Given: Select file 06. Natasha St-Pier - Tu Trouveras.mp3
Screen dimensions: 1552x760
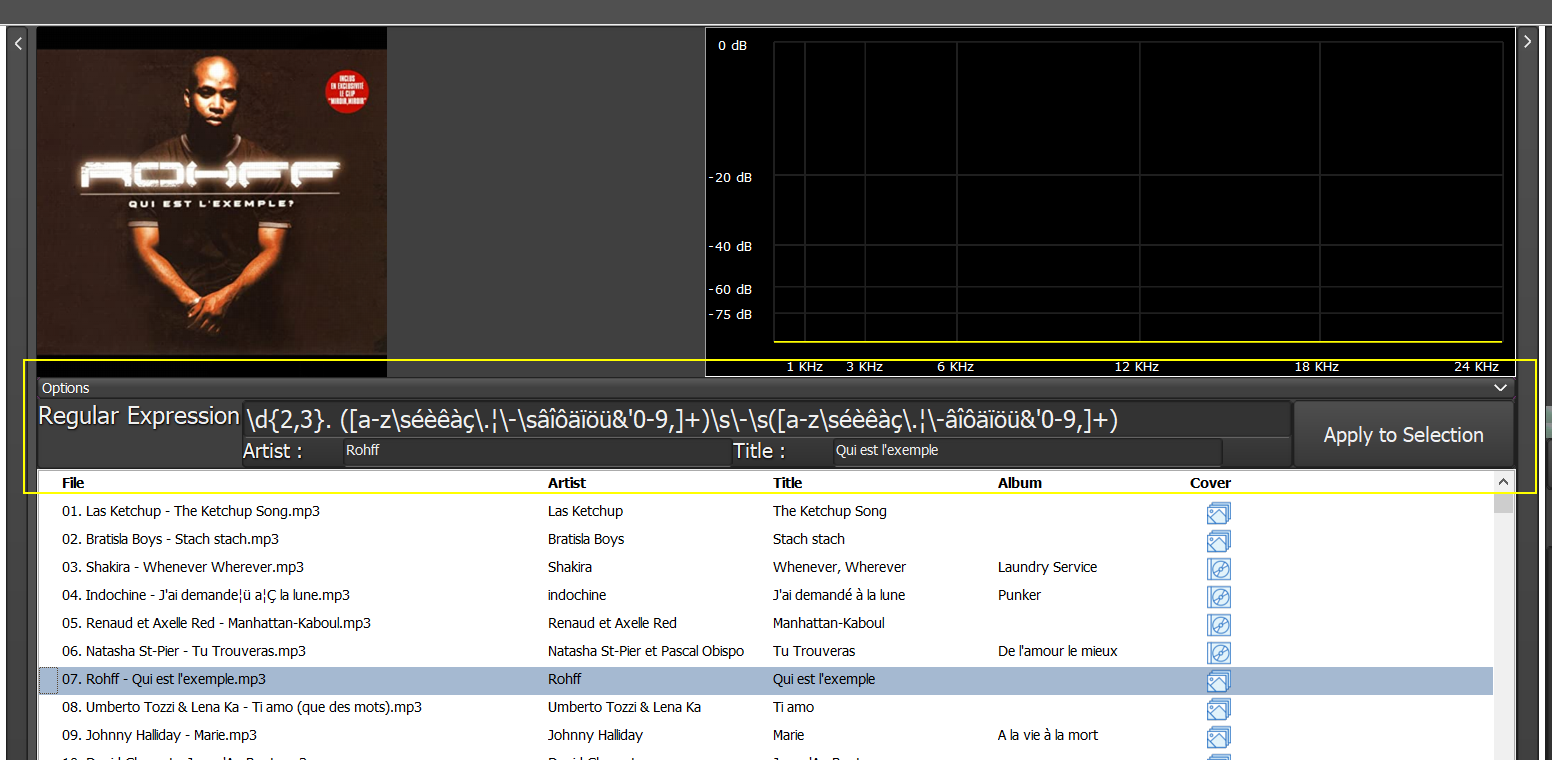Looking at the screenshot, I should [x=184, y=651].
